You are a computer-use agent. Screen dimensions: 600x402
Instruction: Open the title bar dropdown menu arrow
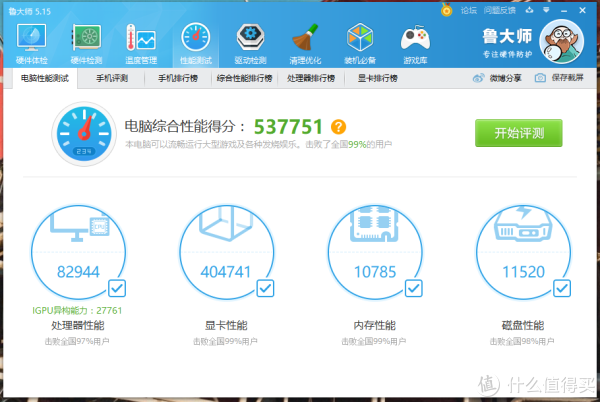(x=546, y=10)
